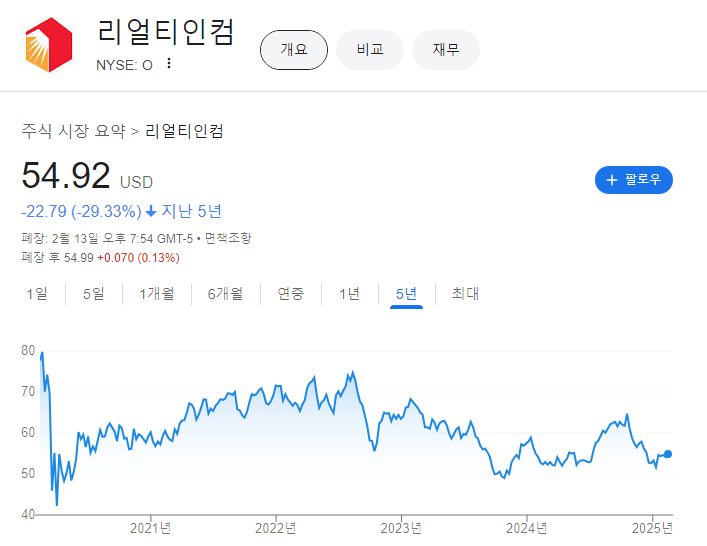Click 리얼티인컴 in the breadcrumb
The image size is (707, 546).
pos(184,131)
